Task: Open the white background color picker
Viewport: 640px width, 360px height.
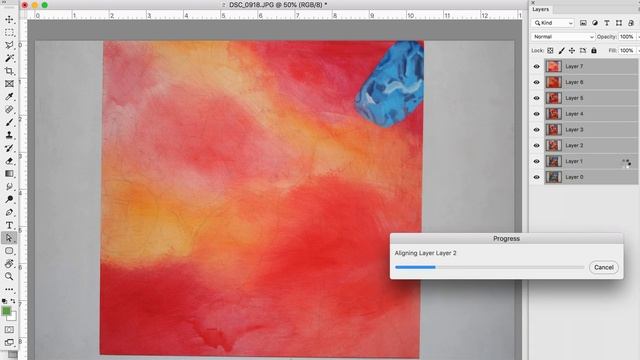Action: point(13,317)
